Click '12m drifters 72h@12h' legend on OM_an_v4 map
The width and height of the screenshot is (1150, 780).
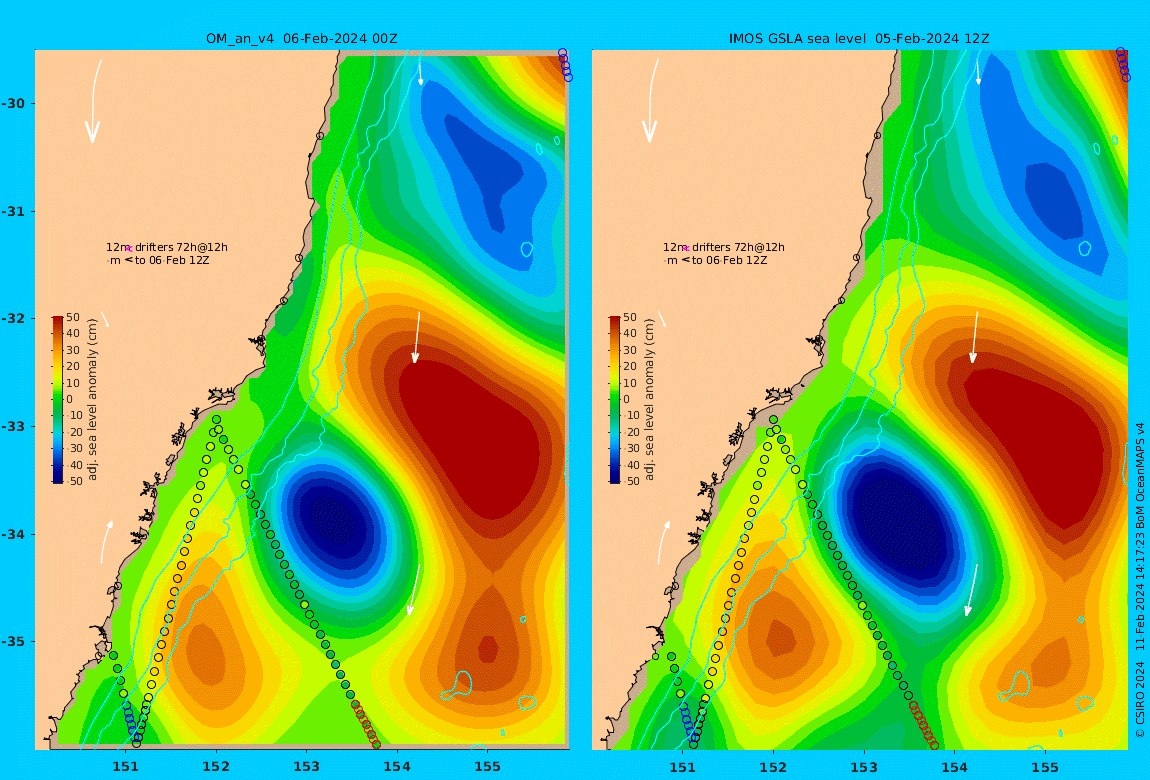(166, 247)
